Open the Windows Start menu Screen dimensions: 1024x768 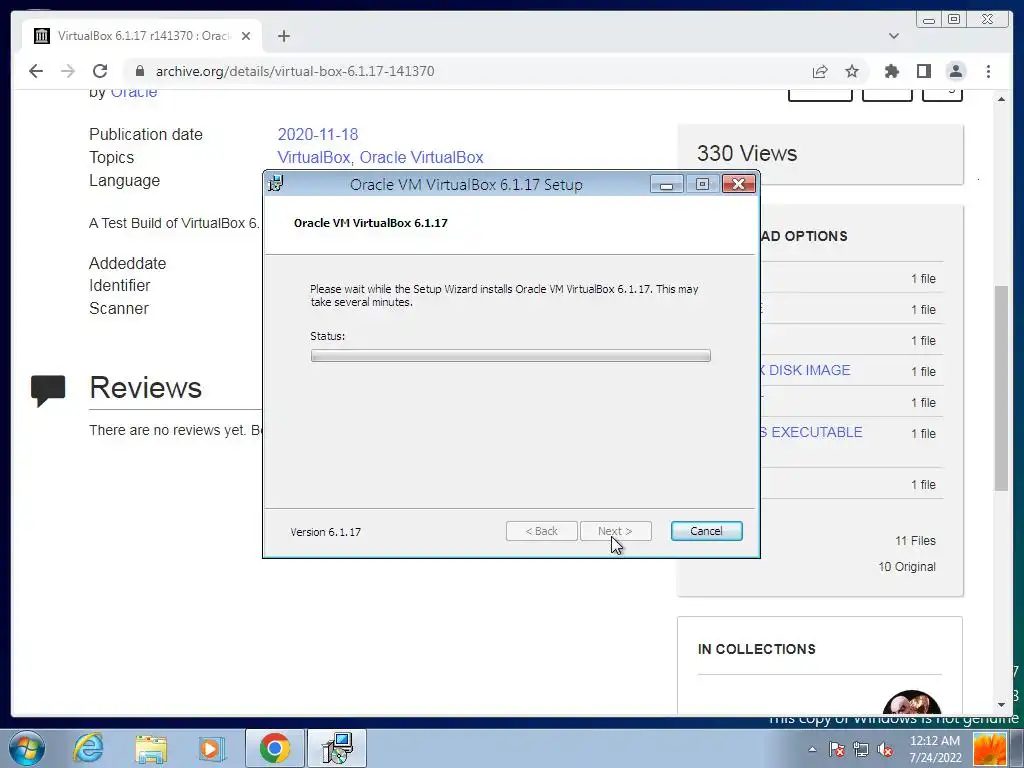pos(27,748)
